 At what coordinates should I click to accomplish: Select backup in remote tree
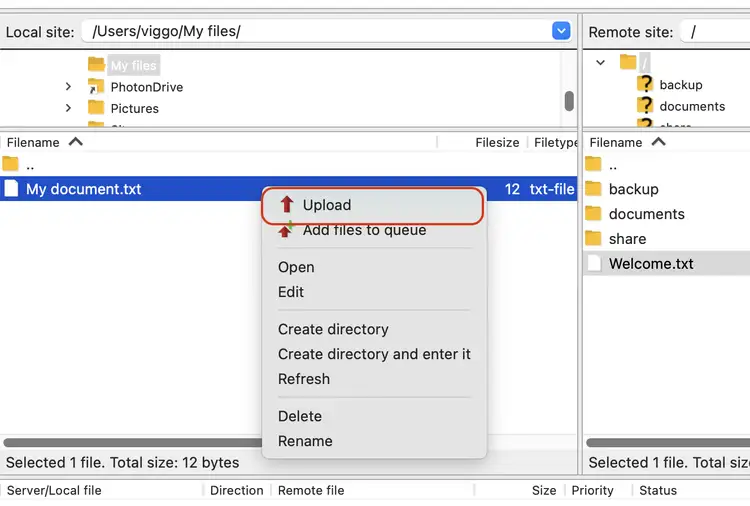click(x=681, y=85)
